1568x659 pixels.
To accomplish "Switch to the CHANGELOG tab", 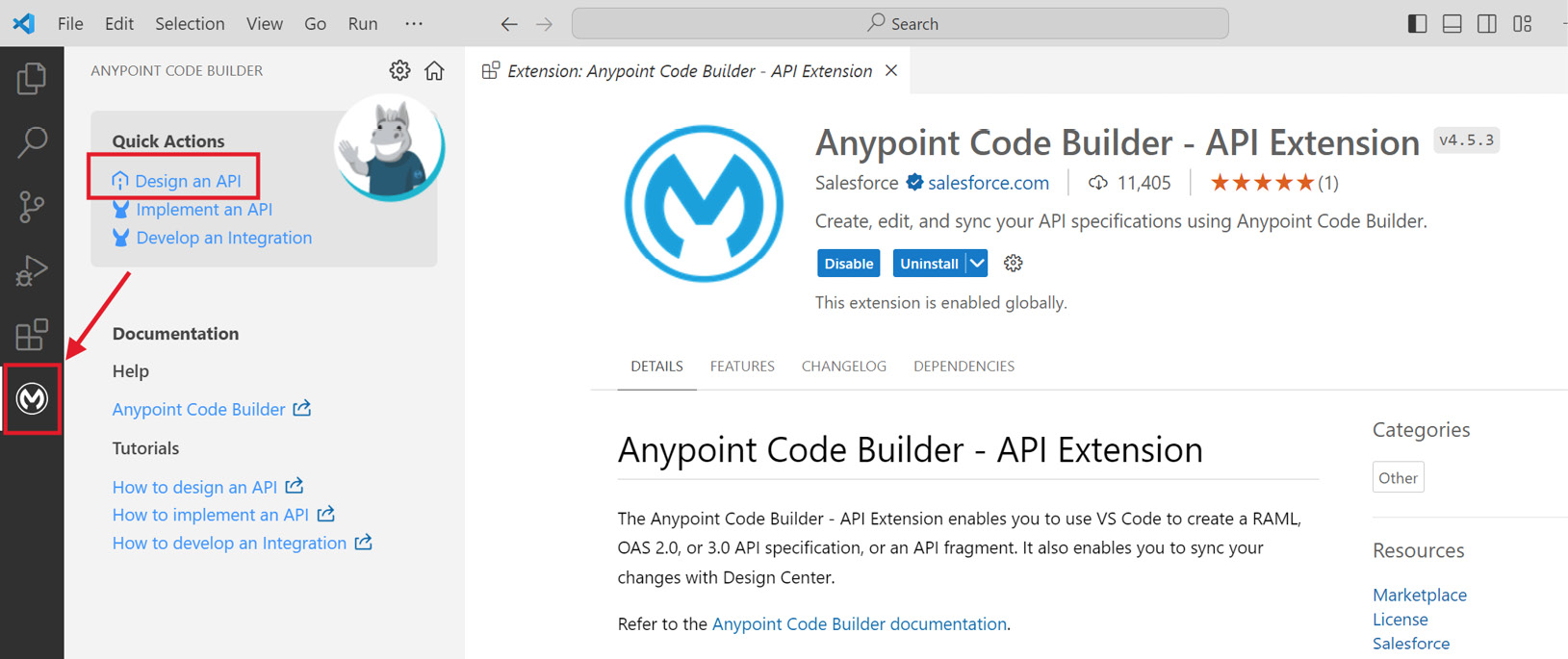I will 844,367.
